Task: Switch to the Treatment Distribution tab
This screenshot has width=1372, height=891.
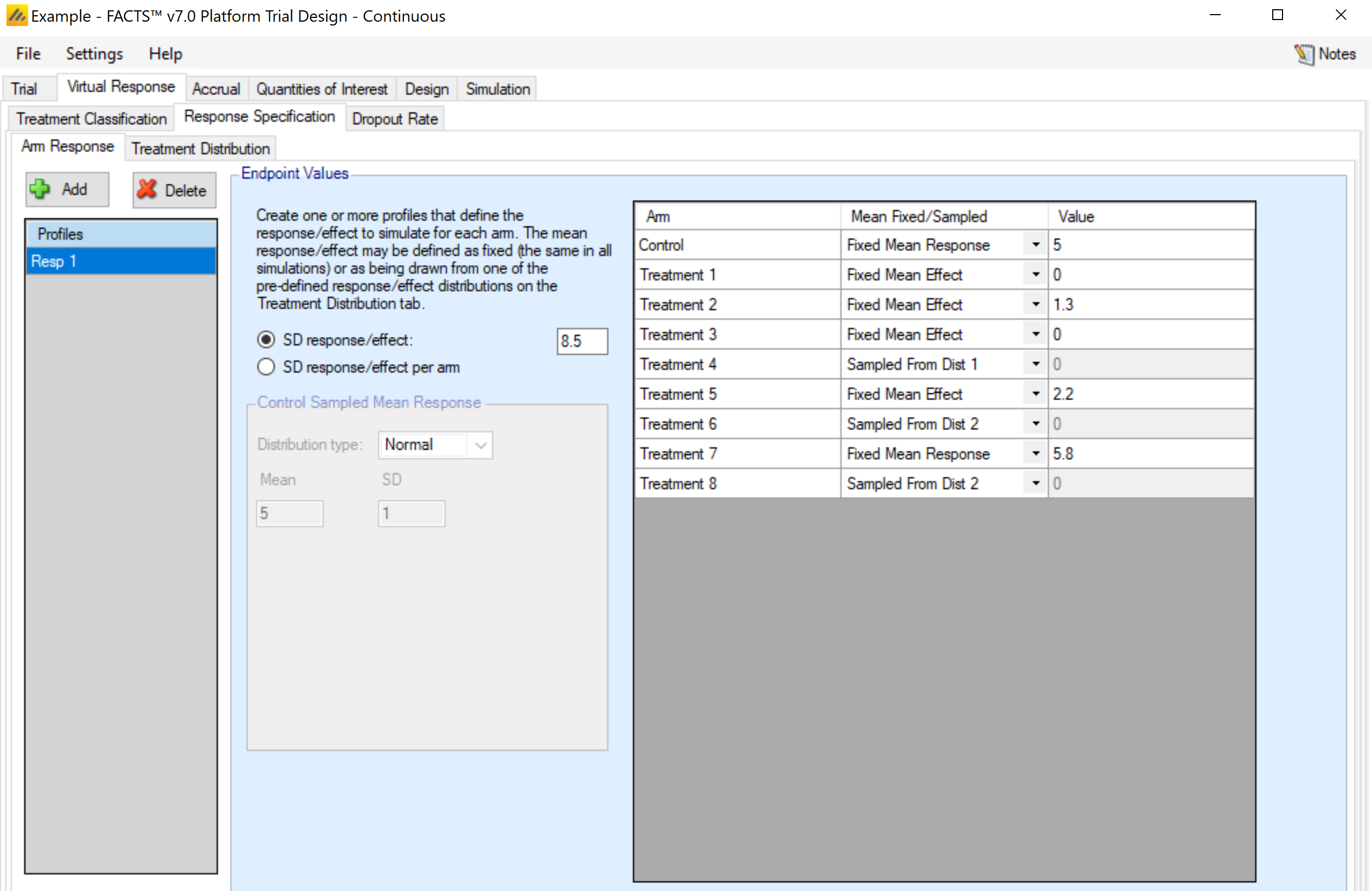Action: click(200, 149)
